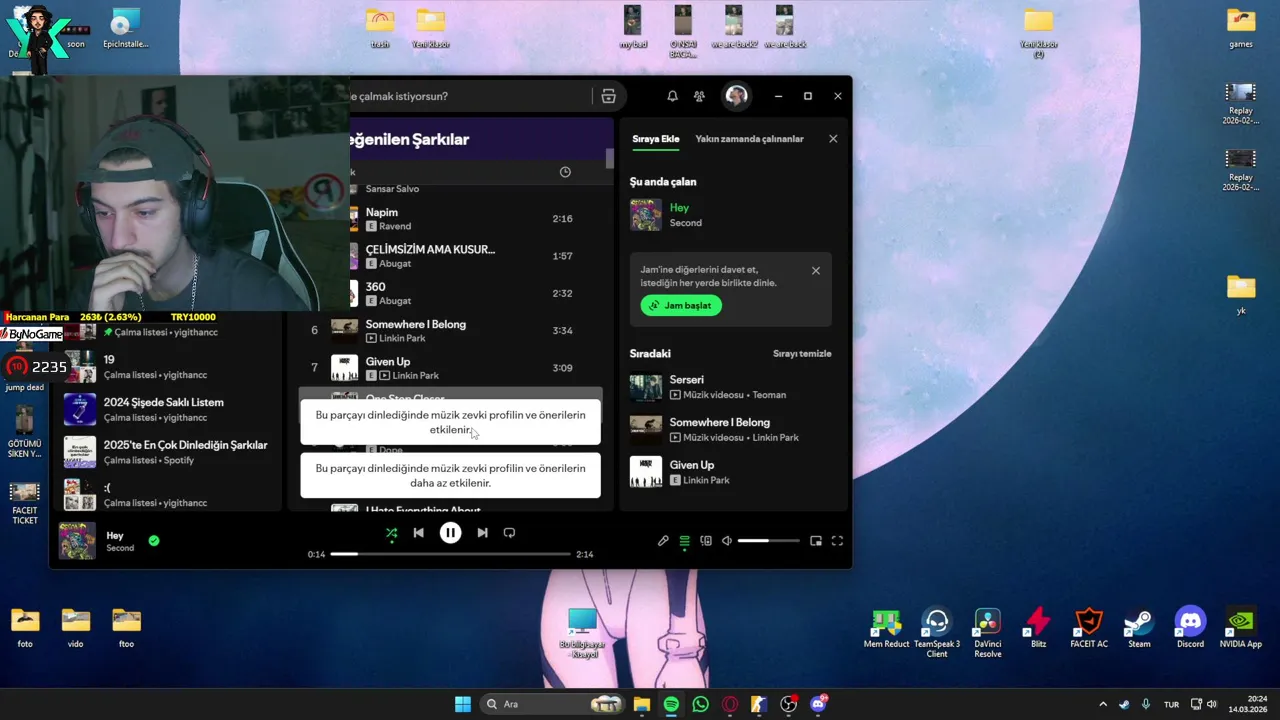Screen dimensions: 1280x720
Task: Open the profile avatar menu
Action: click(737, 96)
